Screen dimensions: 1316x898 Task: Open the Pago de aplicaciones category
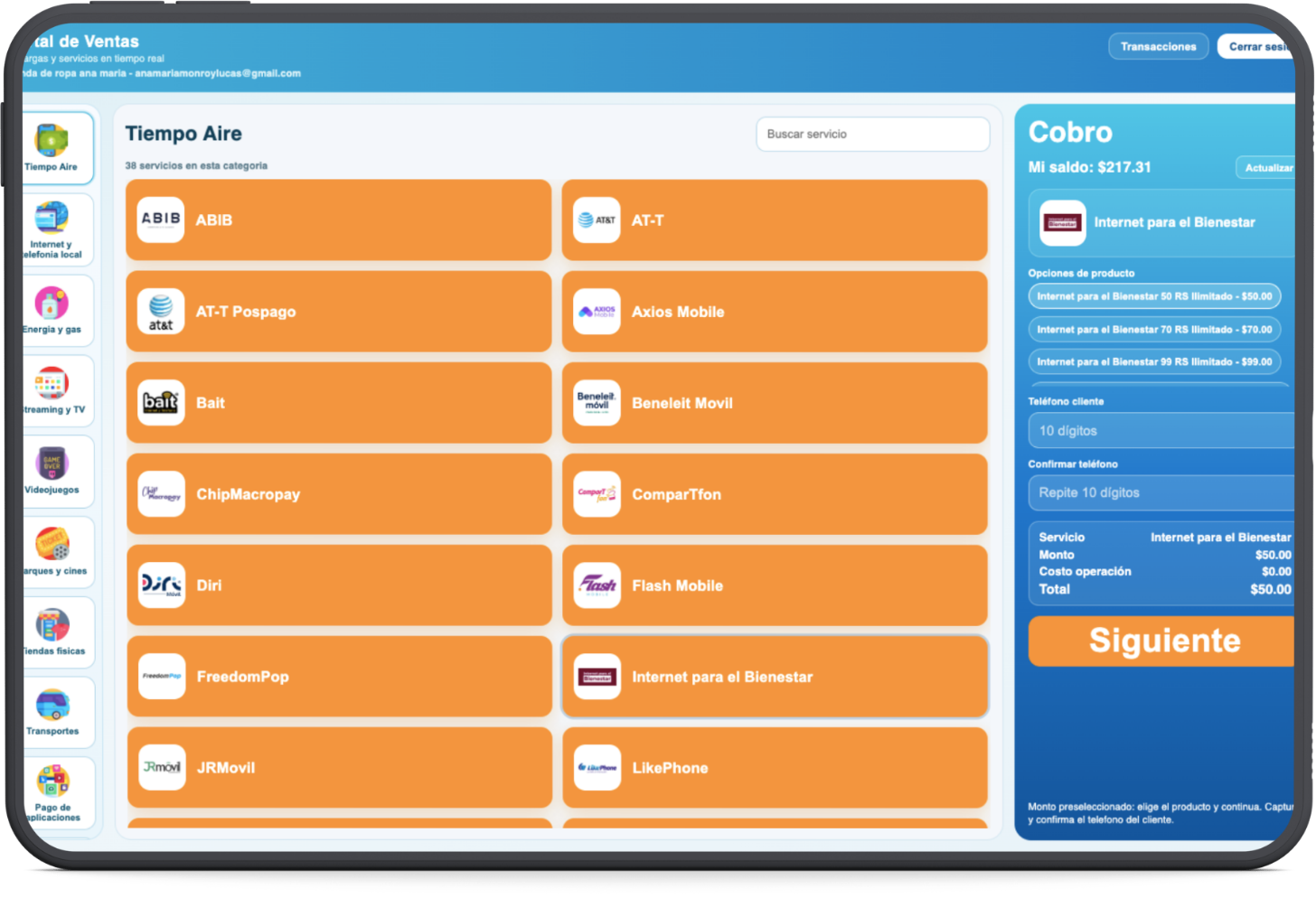(x=57, y=792)
